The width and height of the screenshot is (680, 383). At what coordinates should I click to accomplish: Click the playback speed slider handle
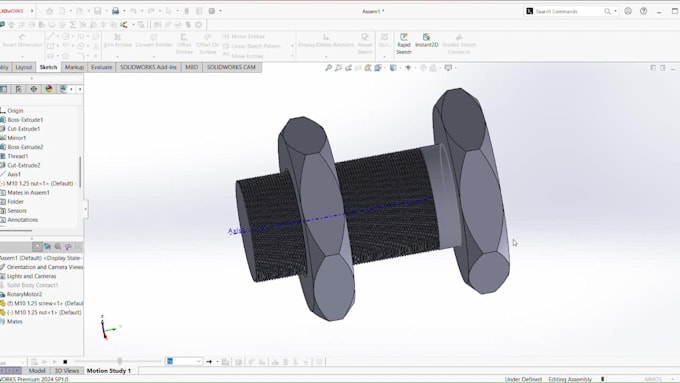tap(120, 361)
